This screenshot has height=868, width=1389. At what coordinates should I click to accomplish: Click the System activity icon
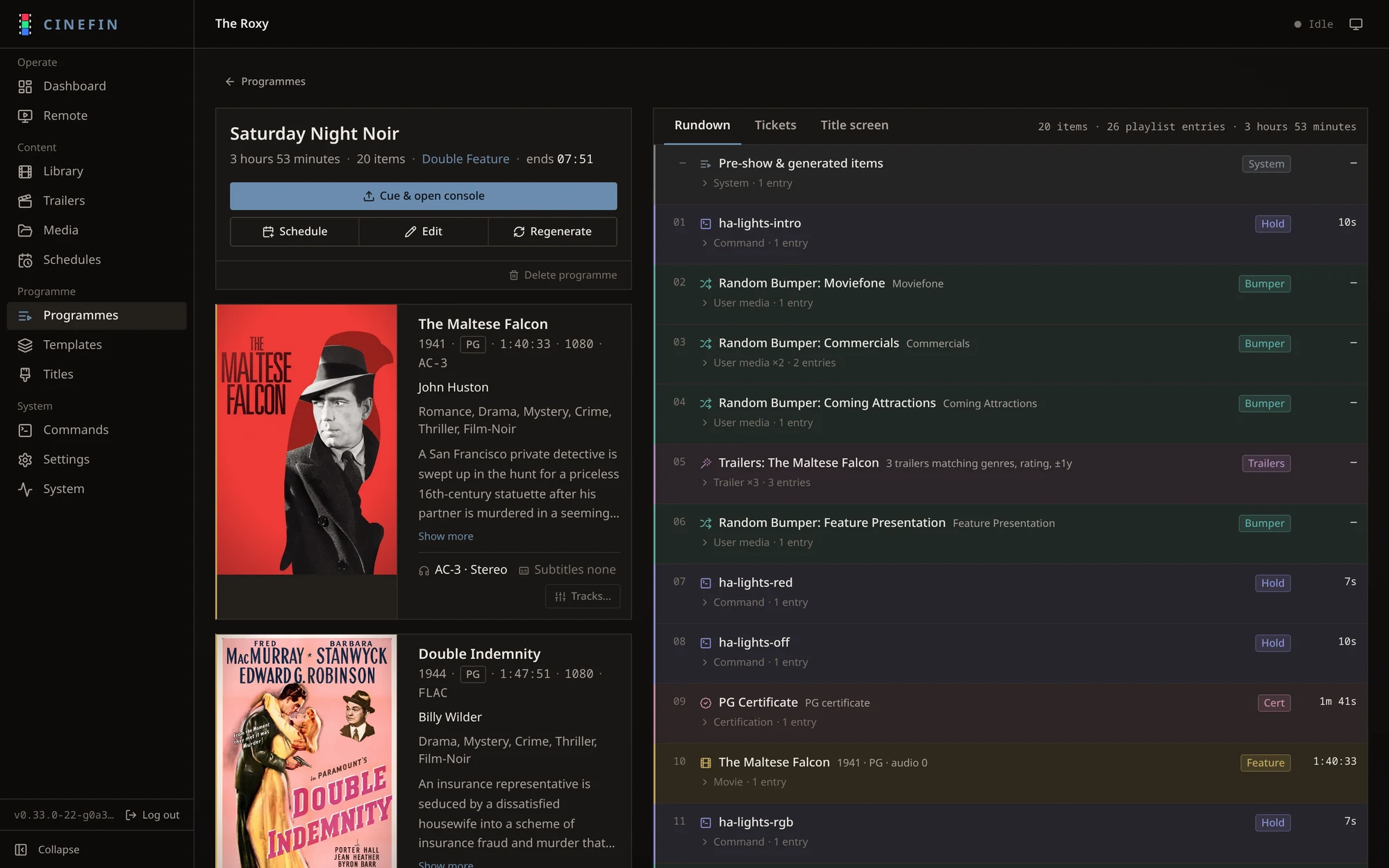pos(25,489)
